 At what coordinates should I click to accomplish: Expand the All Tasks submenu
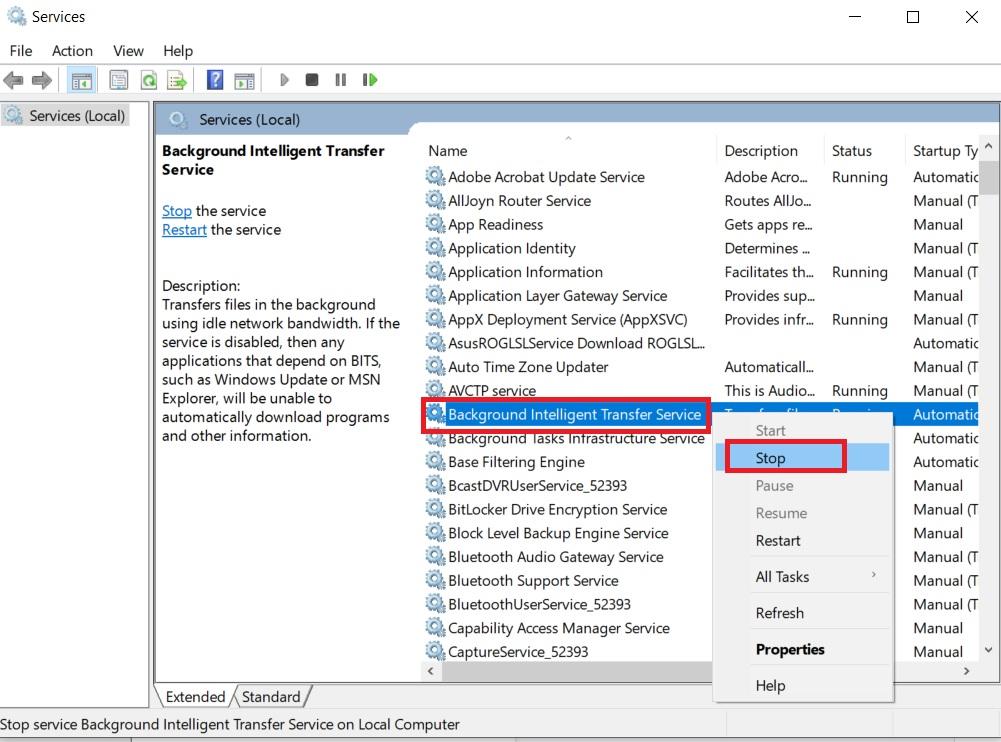coord(802,577)
